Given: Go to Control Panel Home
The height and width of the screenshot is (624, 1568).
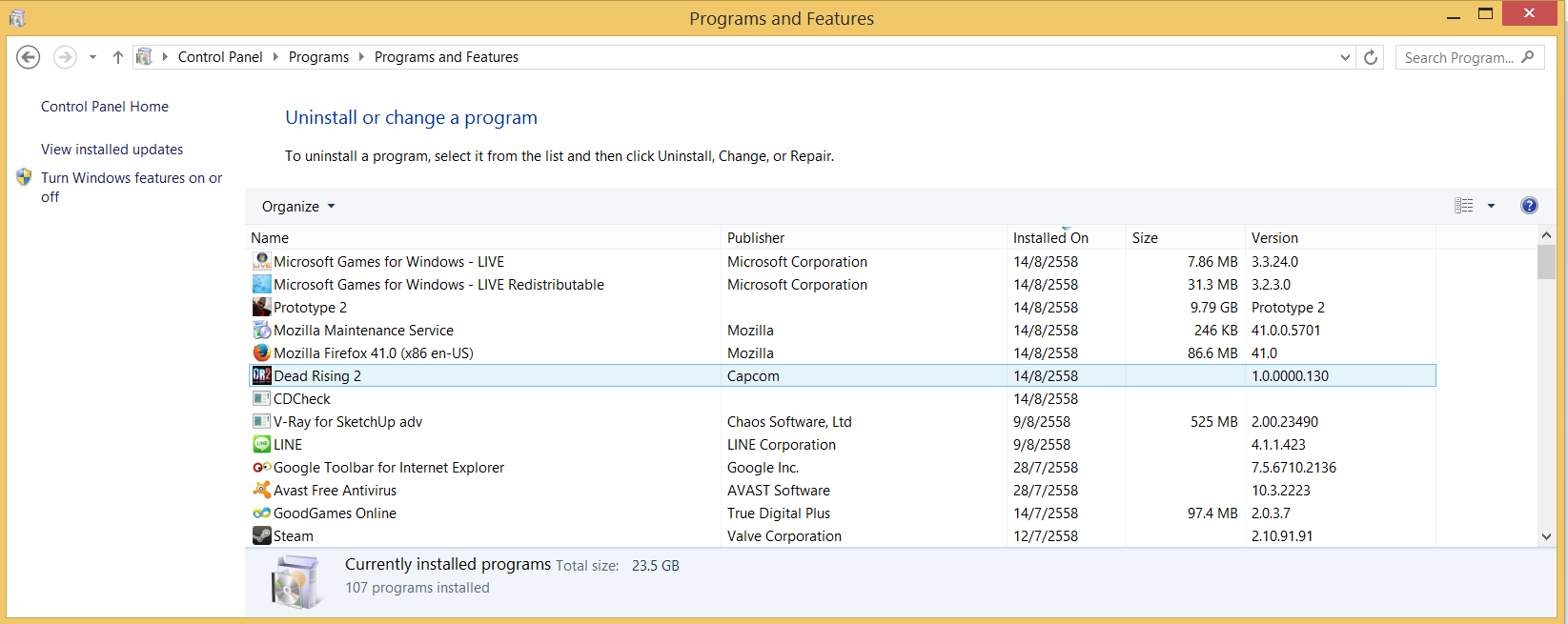Looking at the screenshot, I should [105, 107].
